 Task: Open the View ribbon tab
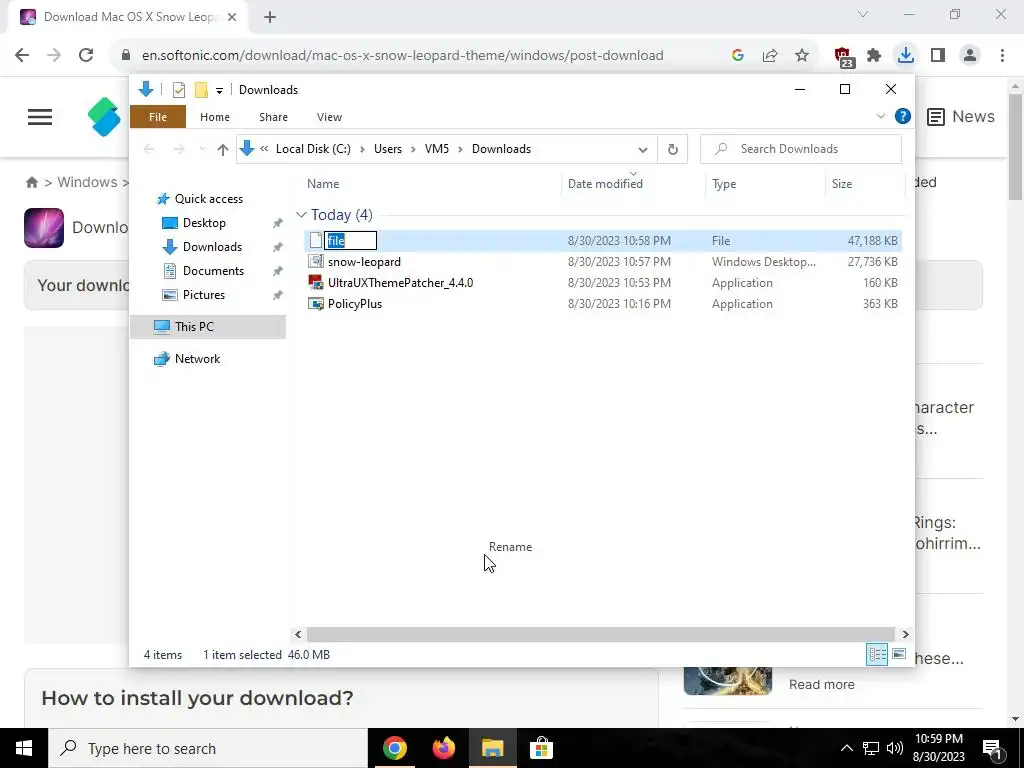point(329,117)
